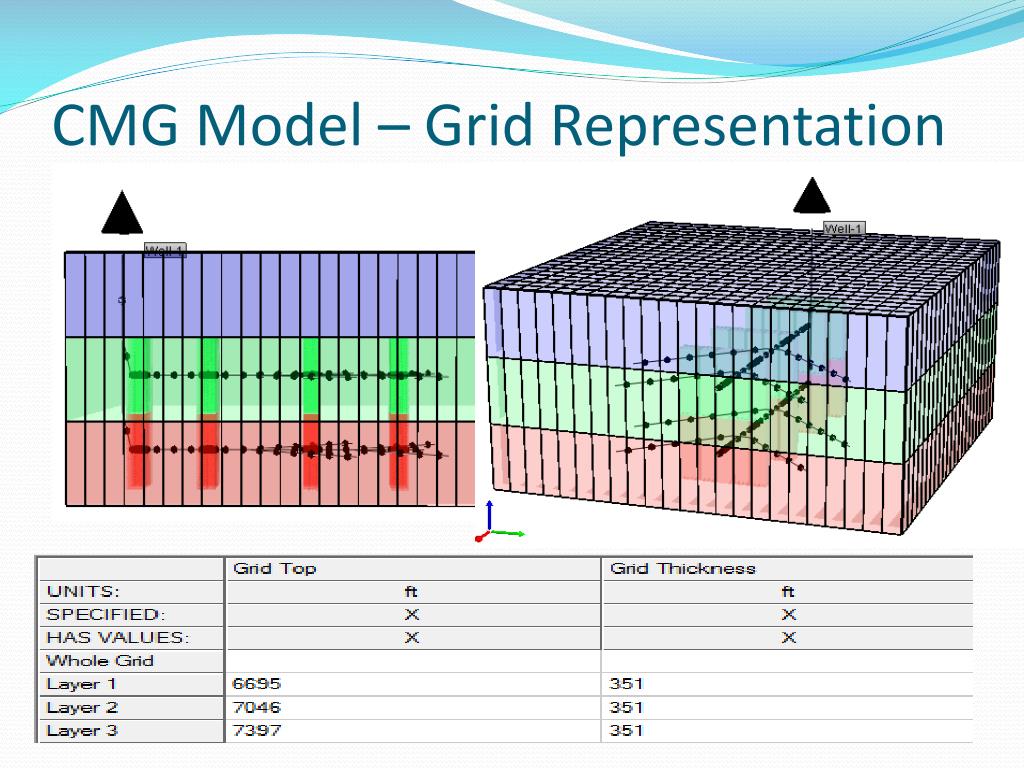
Task: Click the XYZ axis orientation triad
Action: click(x=500, y=522)
